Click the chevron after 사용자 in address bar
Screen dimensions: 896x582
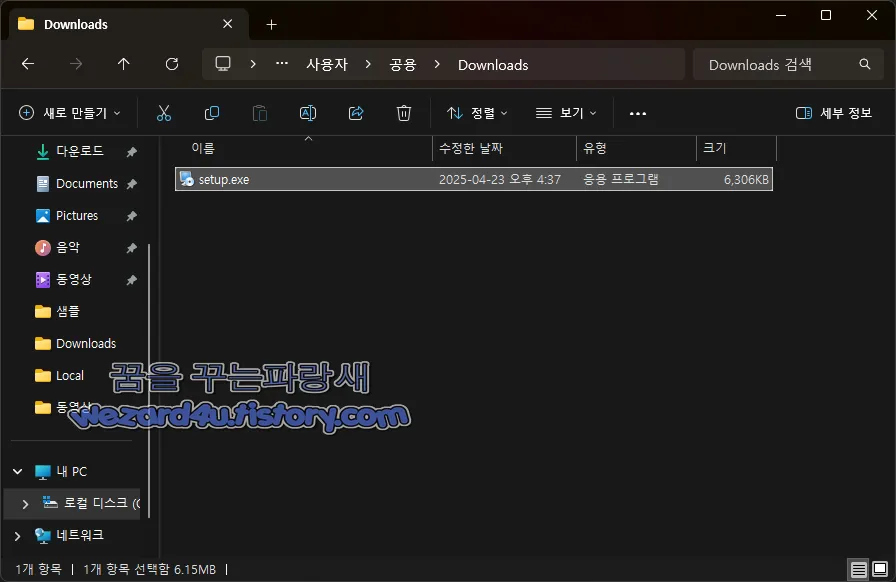(368, 64)
